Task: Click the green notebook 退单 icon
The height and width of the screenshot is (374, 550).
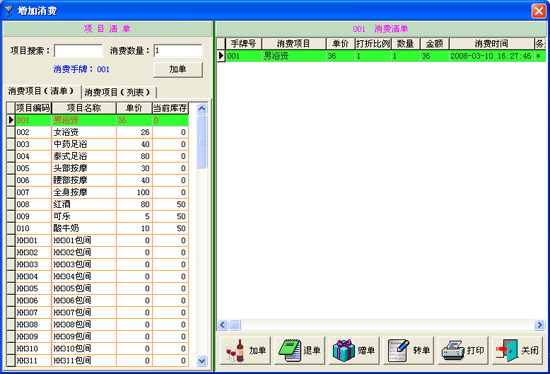Action: (x=290, y=350)
